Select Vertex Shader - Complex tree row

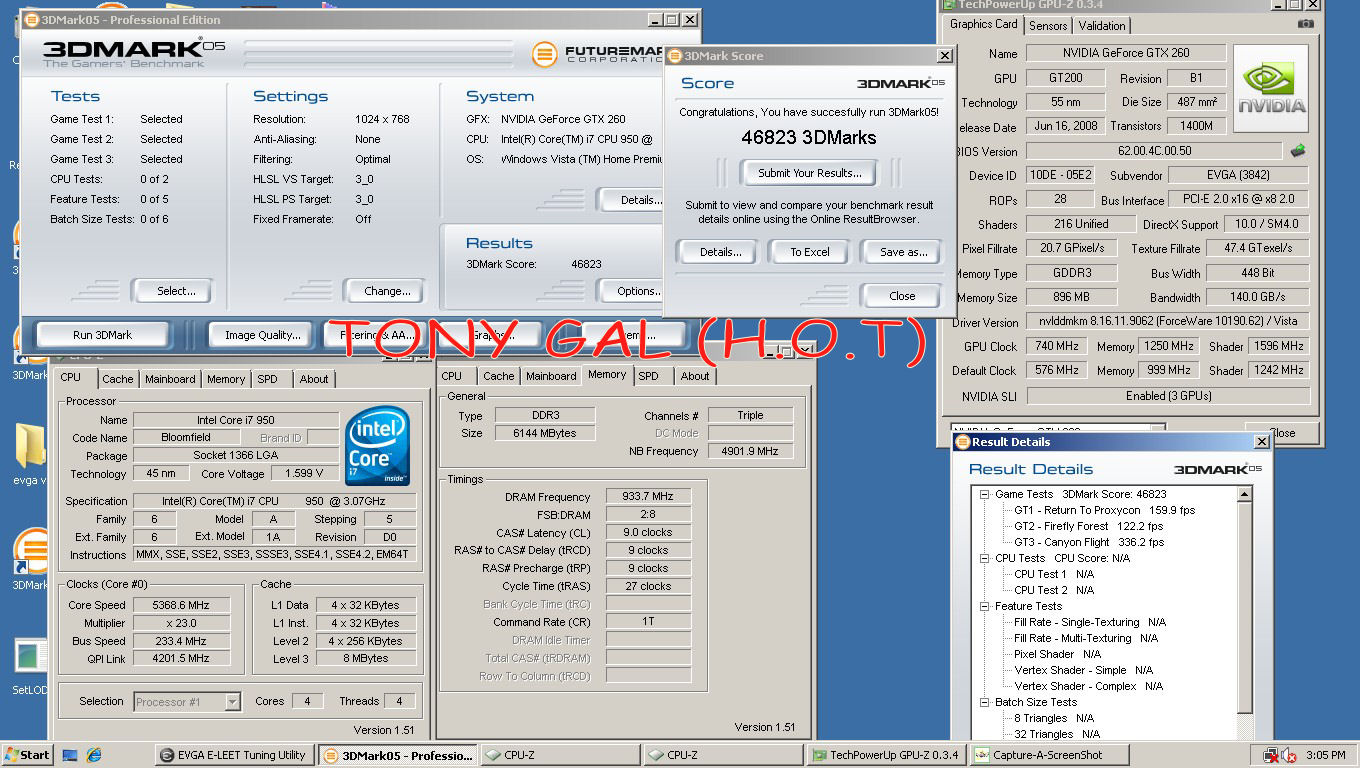point(1088,686)
